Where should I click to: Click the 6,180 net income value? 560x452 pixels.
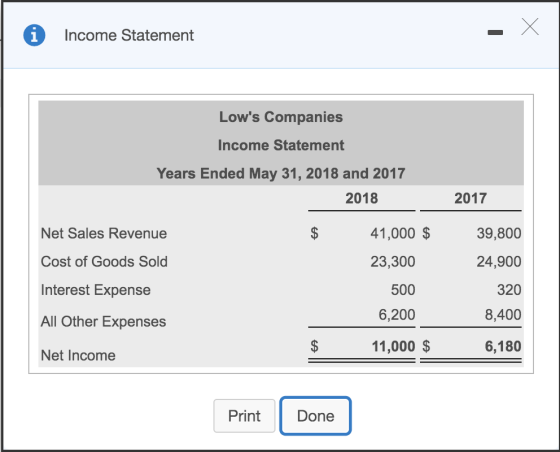pos(503,346)
